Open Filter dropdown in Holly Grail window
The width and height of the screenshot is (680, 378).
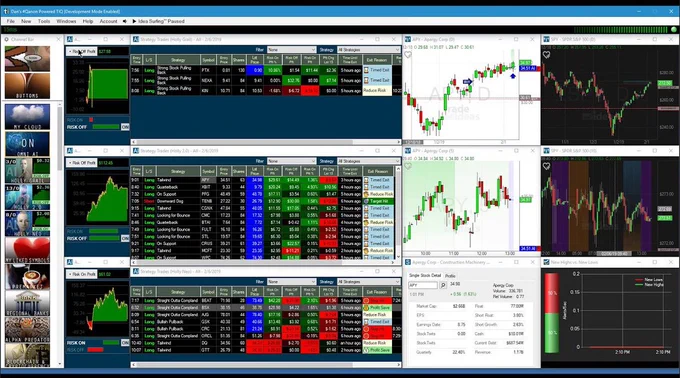[x=291, y=50]
